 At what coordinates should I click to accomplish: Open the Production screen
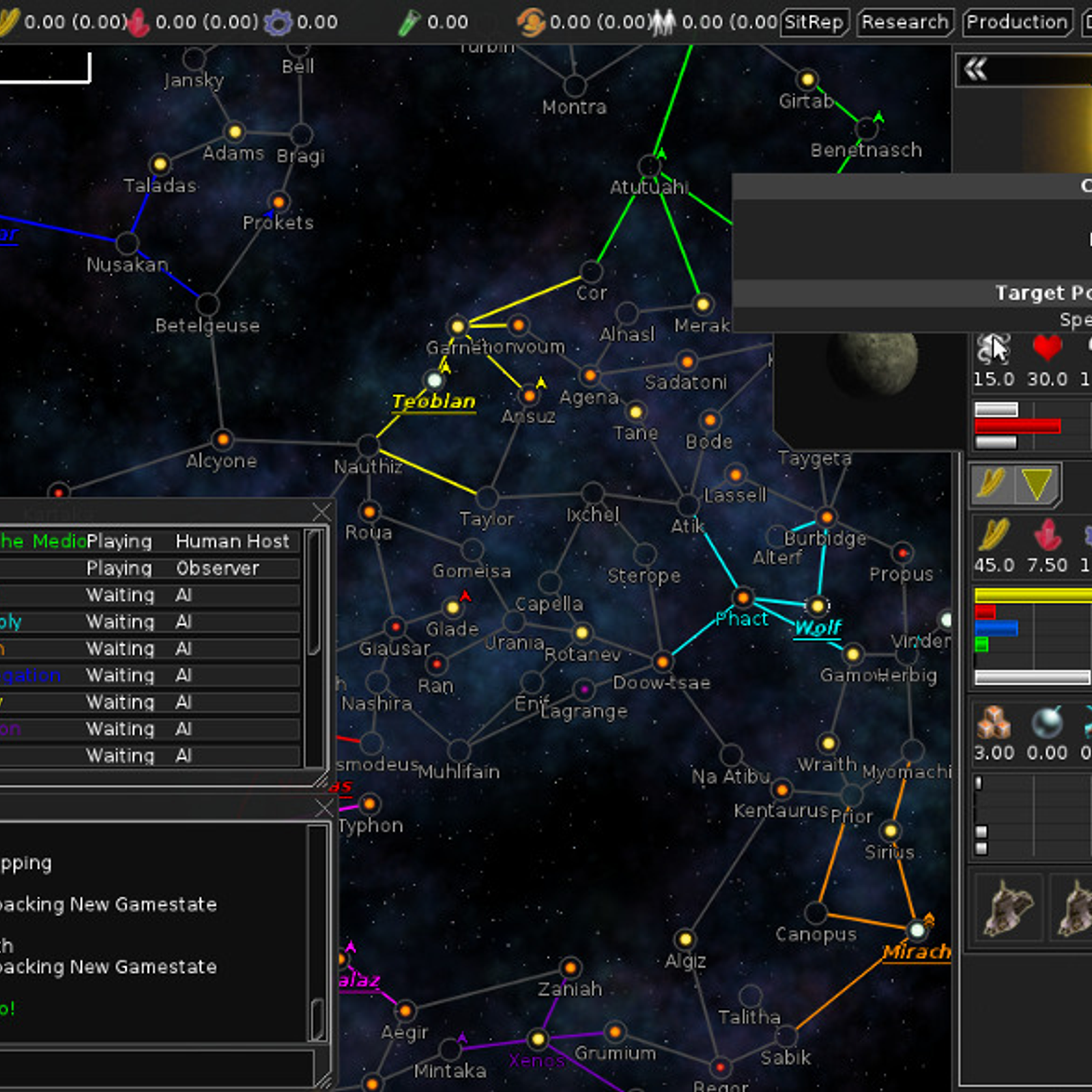coord(1017,23)
